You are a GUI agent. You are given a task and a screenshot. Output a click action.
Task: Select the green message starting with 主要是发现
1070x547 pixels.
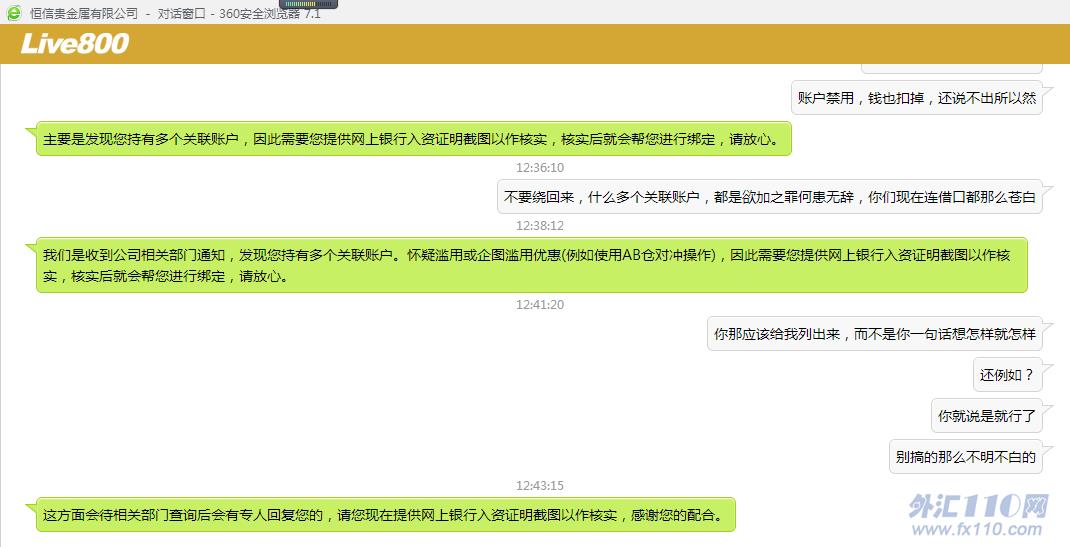pos(413,139)
